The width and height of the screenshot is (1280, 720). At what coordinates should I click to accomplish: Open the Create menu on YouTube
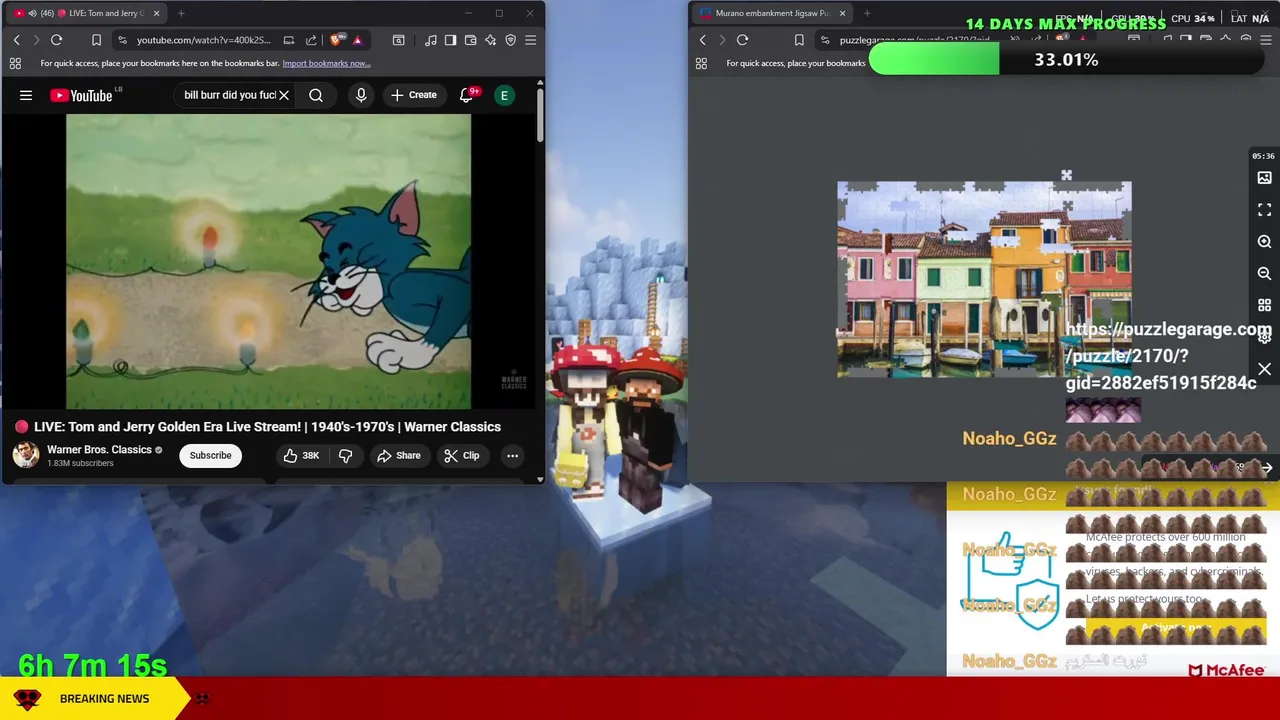click(413, 95)
